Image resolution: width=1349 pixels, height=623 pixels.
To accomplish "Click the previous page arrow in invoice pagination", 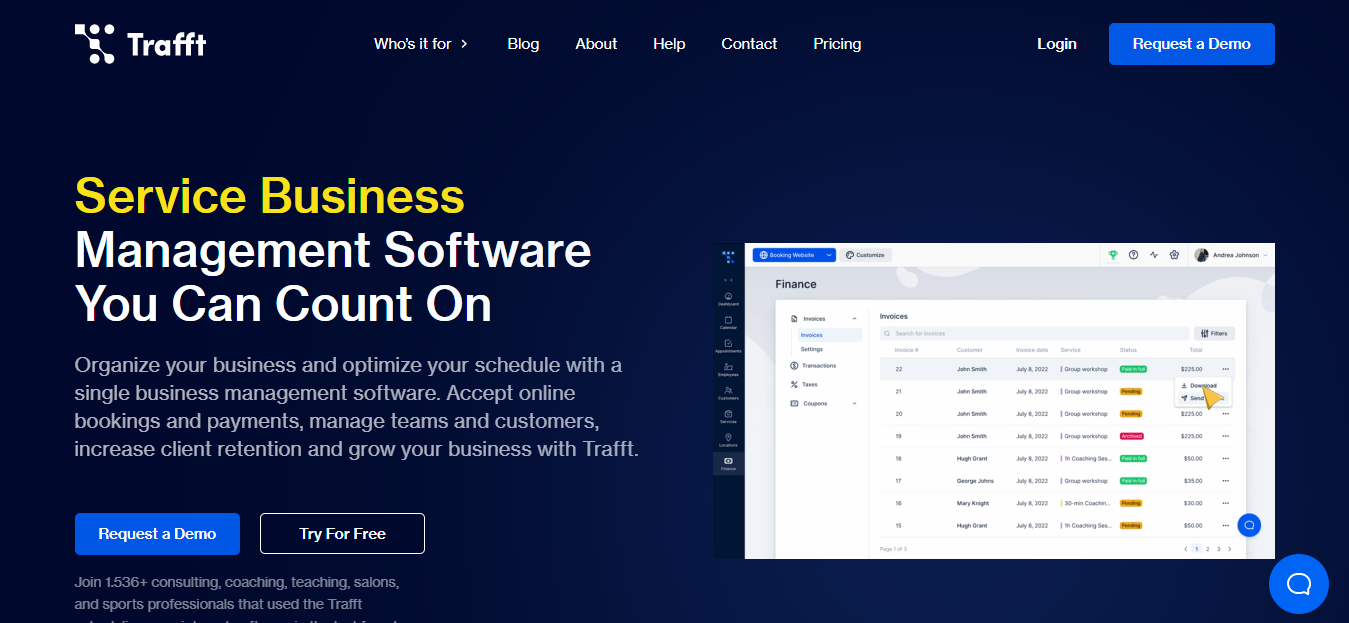I will [1186, 549].
